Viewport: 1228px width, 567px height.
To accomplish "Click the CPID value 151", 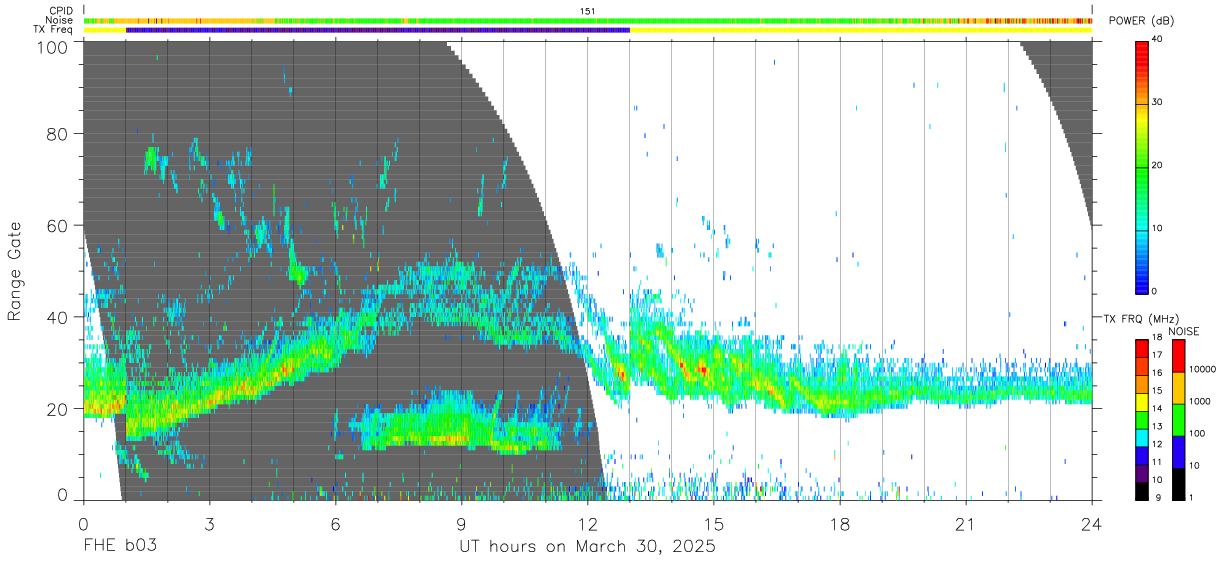I will pyautogui.click(x=588, y=10).
